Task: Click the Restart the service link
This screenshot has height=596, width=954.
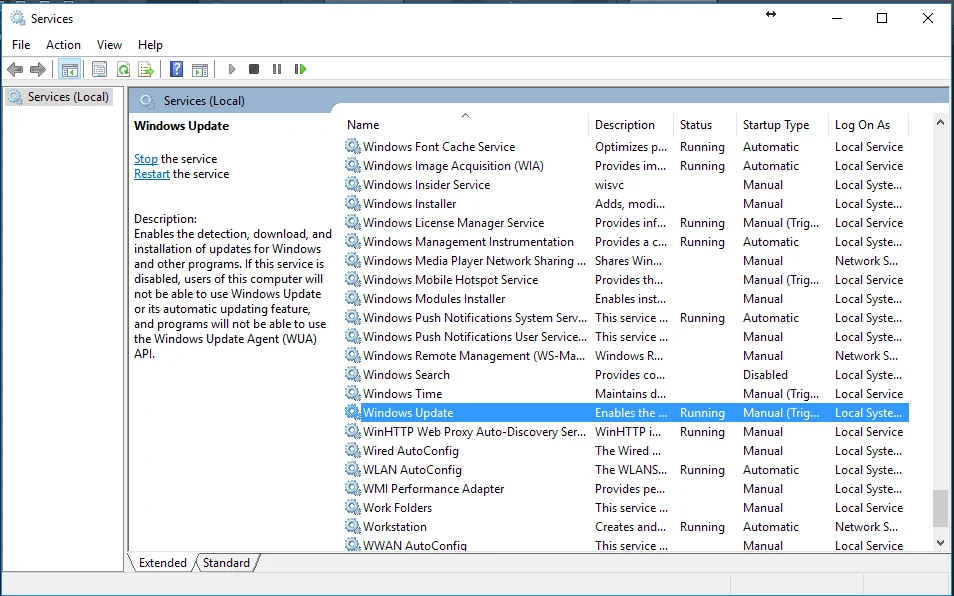Action: [x=151, y=174]
